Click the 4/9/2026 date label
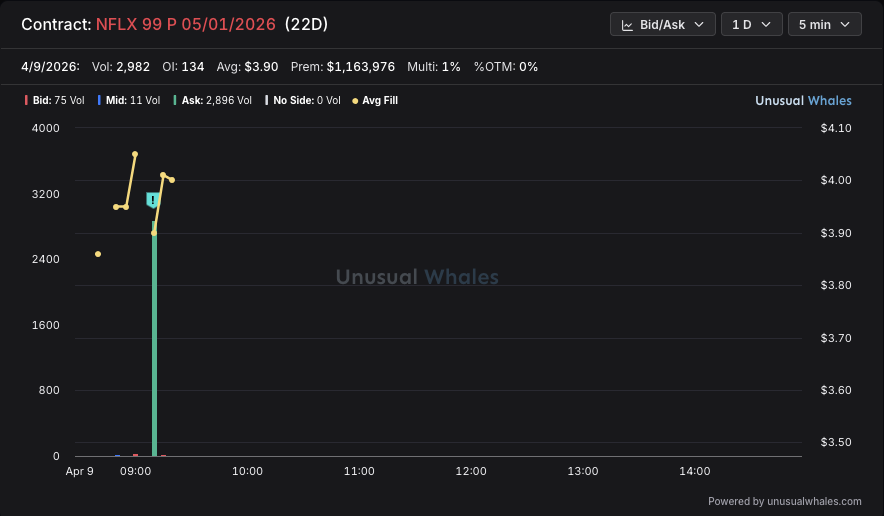884x516 pixels. coord(50,67)
